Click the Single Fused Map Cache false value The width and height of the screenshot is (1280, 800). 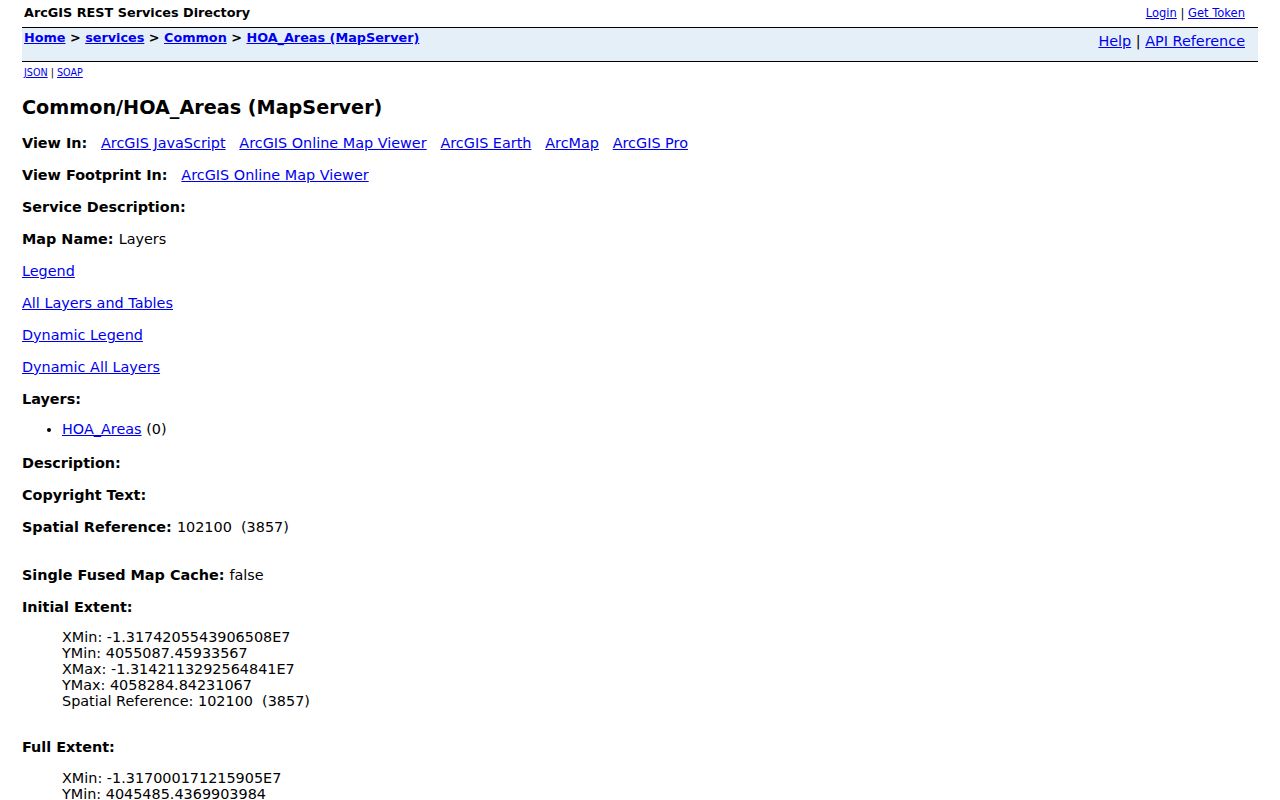pyautogui.click(x=246, y=575)
